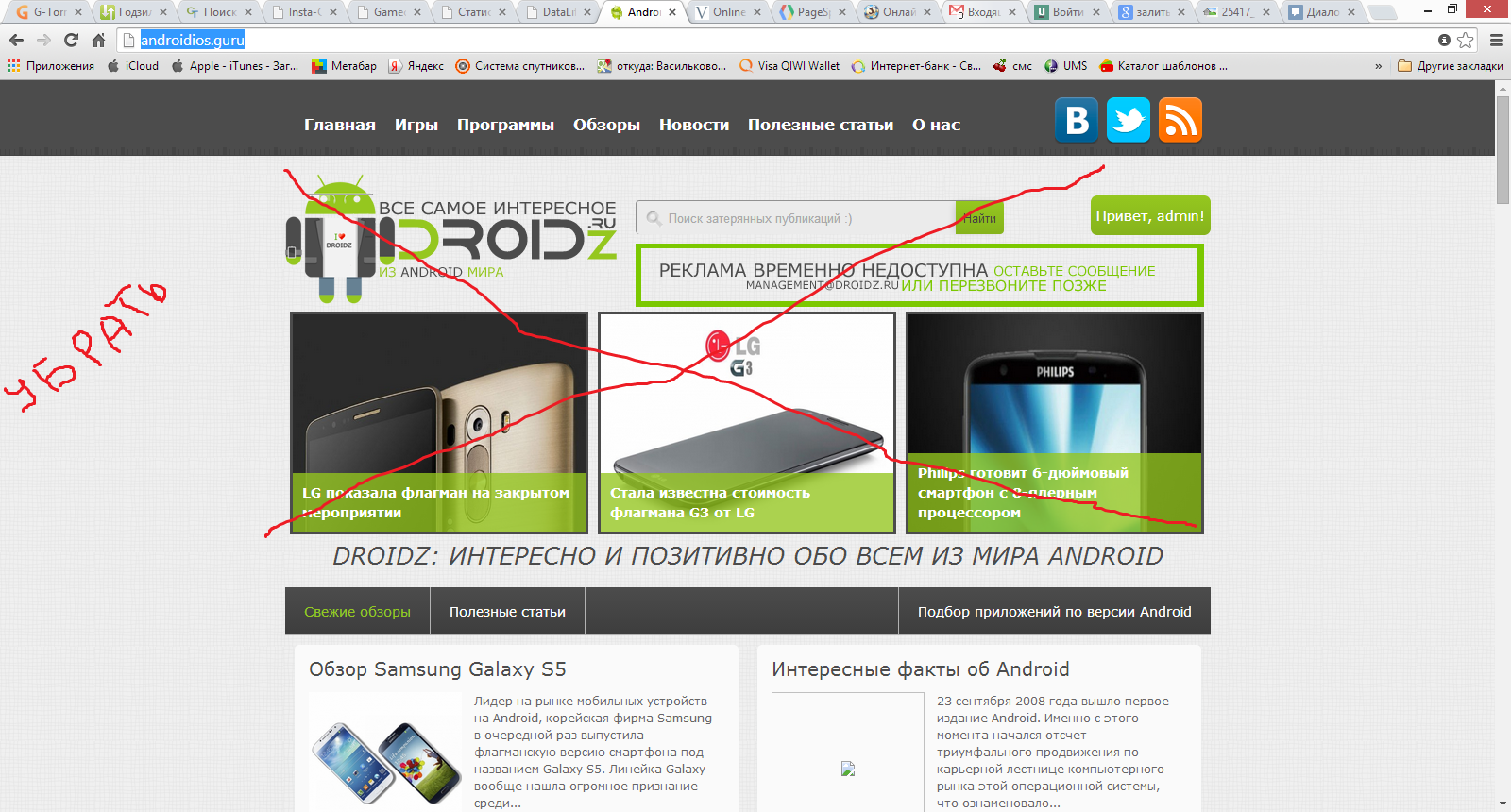Image resolution: width=1511 pixels, height=812 pixels.
Task: Click the Найти search button
Action: click(x=979, y=218)
